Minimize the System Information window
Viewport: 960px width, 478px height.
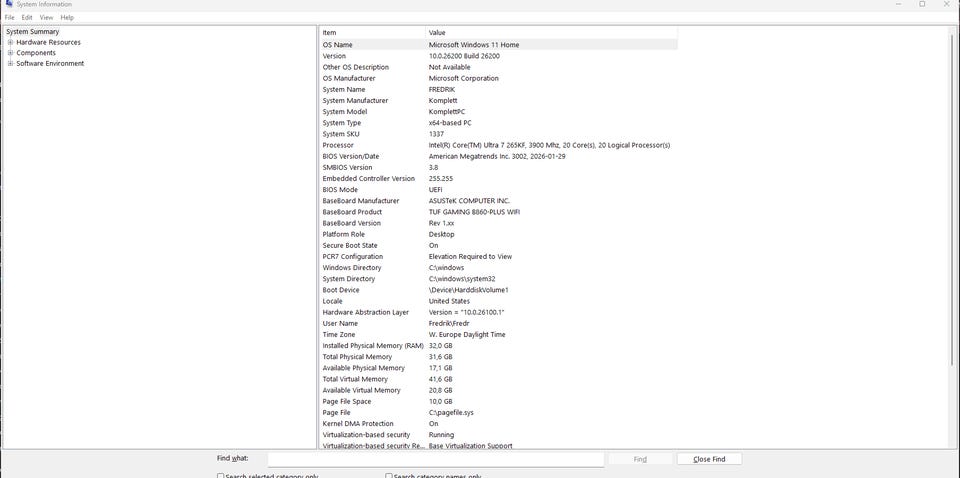click(x=899, y=4)
